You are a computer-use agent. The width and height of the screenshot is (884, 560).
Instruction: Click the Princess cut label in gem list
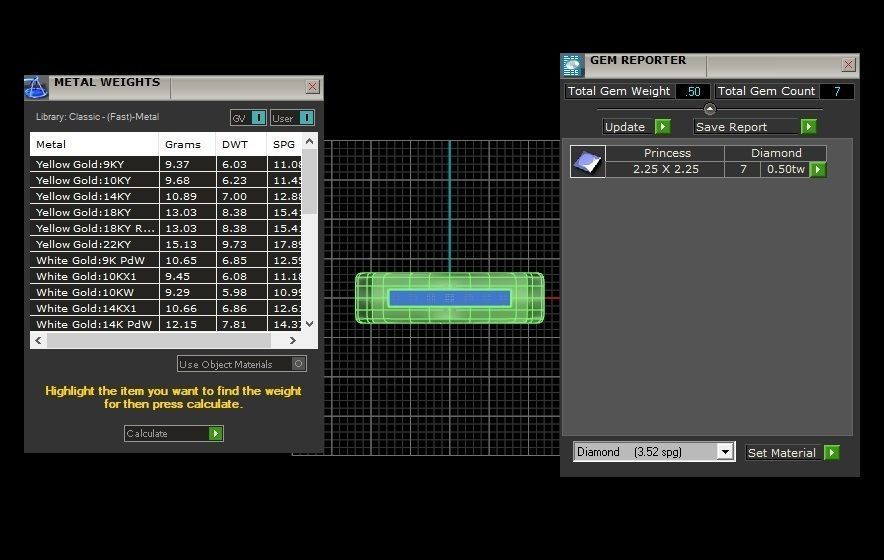tap(667, 153)
